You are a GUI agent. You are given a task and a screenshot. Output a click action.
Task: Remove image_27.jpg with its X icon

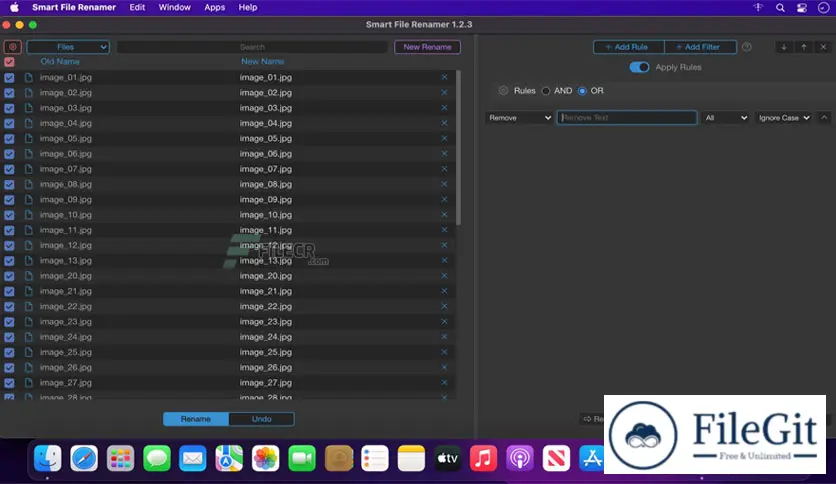(x=444, y=382)
